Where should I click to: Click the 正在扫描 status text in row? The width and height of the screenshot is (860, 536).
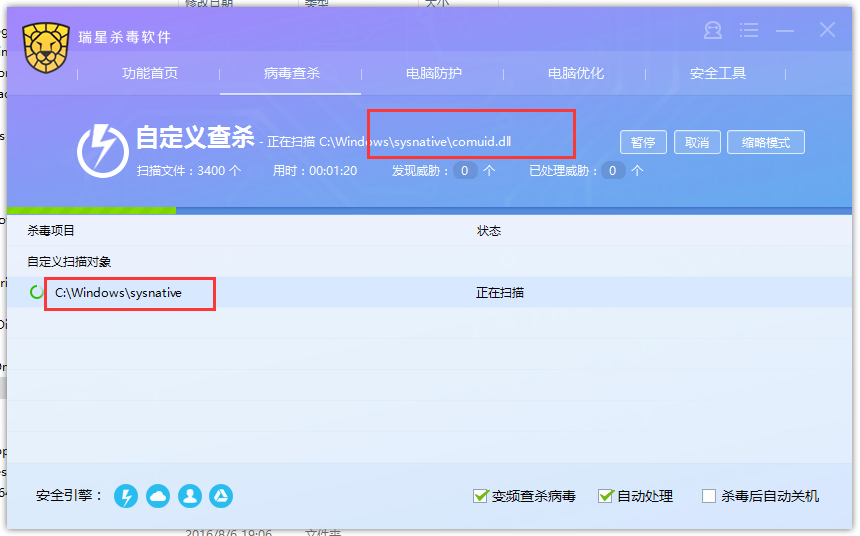coord(500,292)
